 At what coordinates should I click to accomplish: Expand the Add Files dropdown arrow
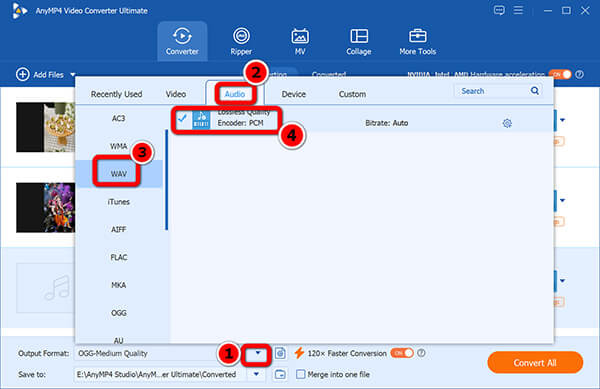point(73,75)
